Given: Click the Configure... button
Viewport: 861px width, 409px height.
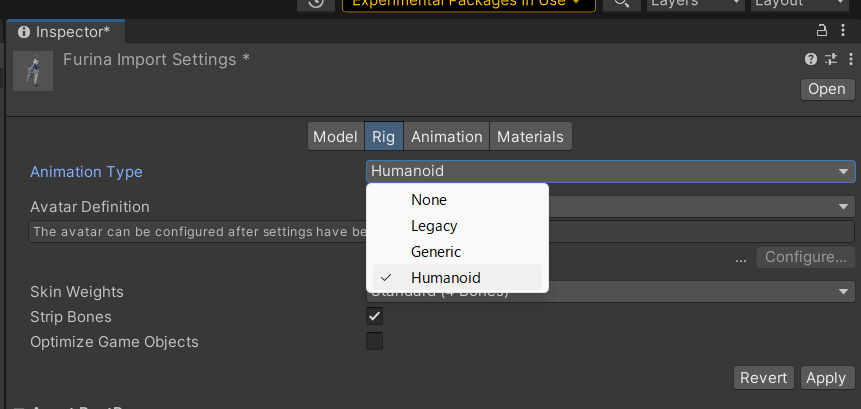Looking at the screenshot, I should point(806,257).
